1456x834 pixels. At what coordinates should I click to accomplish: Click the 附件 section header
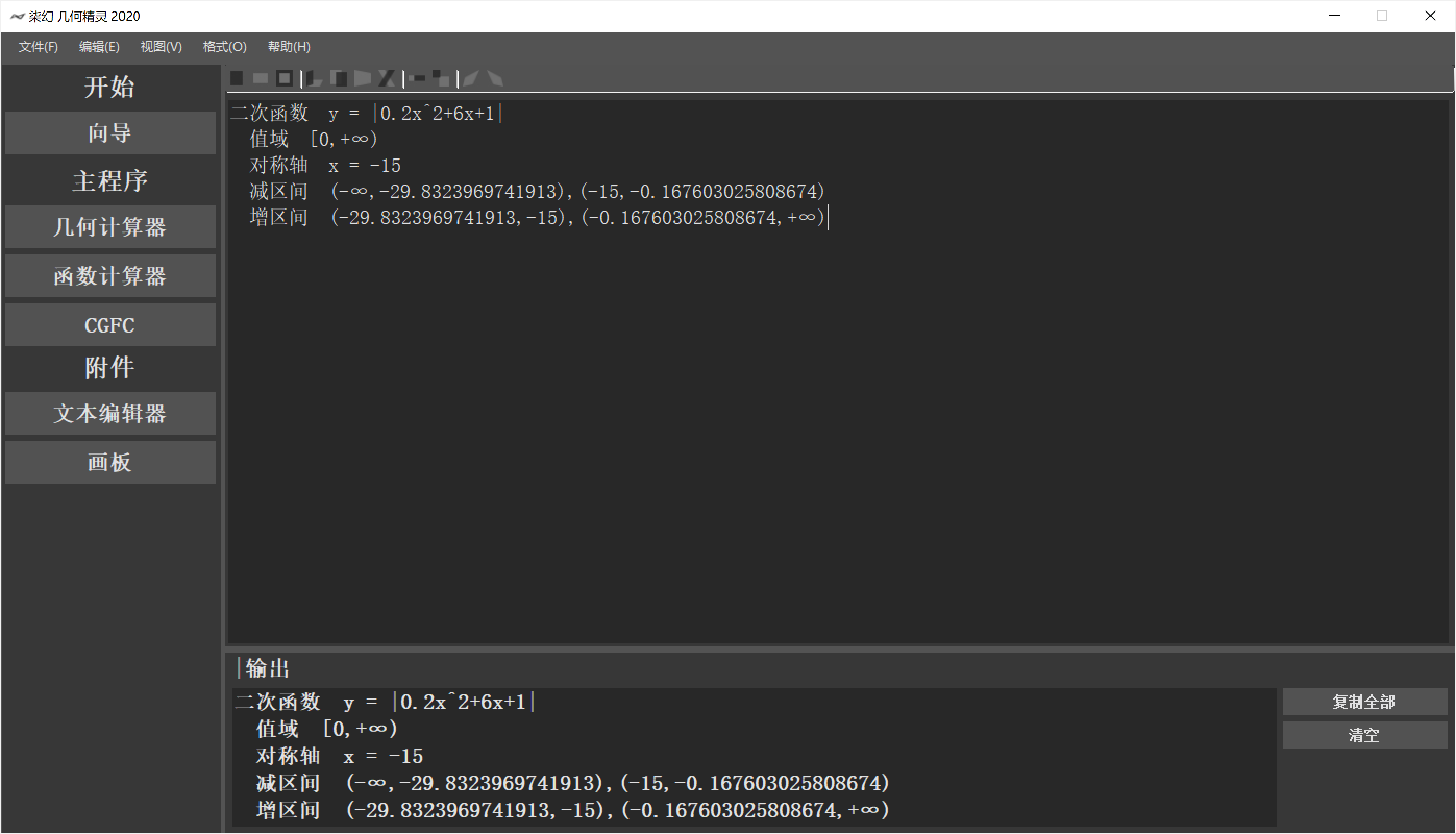[109, 367]
